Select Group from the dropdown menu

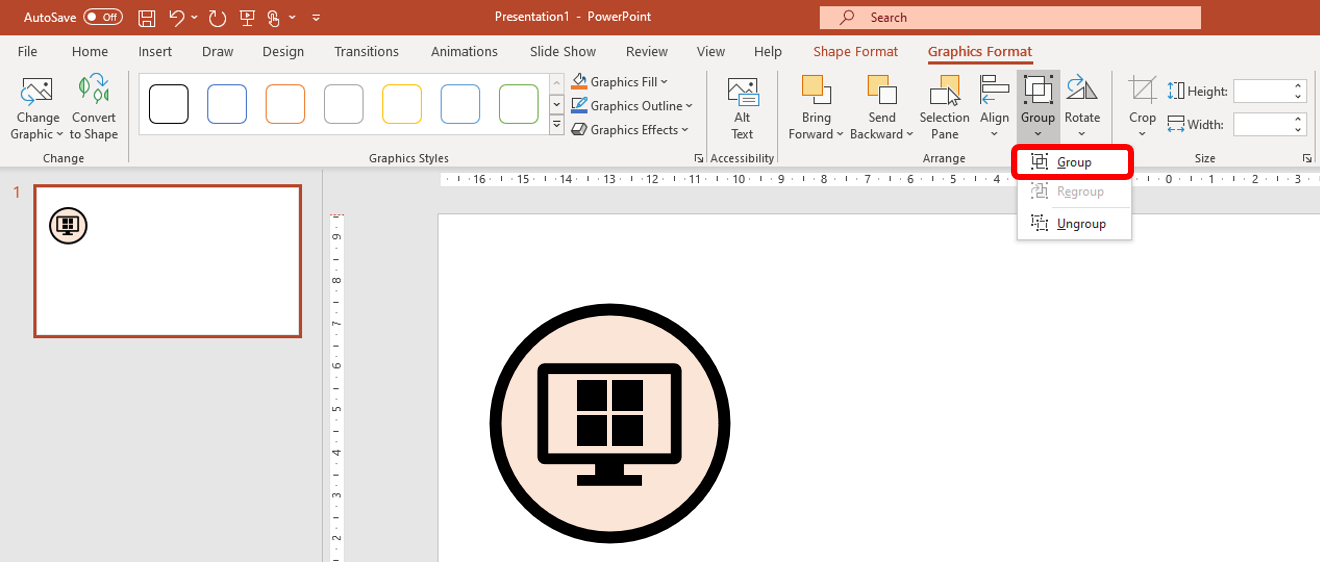point(1073,162)
